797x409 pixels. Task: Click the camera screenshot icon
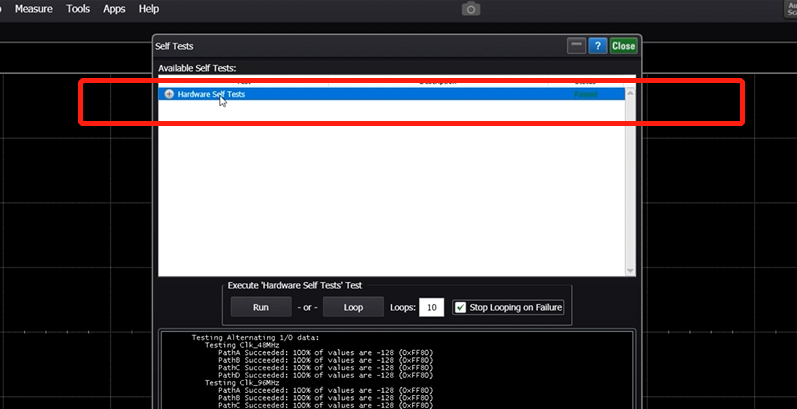click(471, 9)
